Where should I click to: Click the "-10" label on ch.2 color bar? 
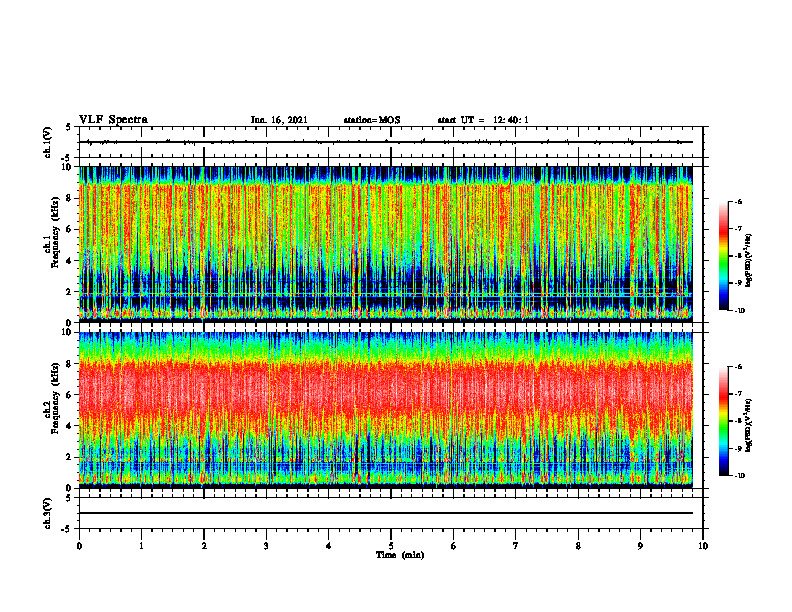click(739, 476)
